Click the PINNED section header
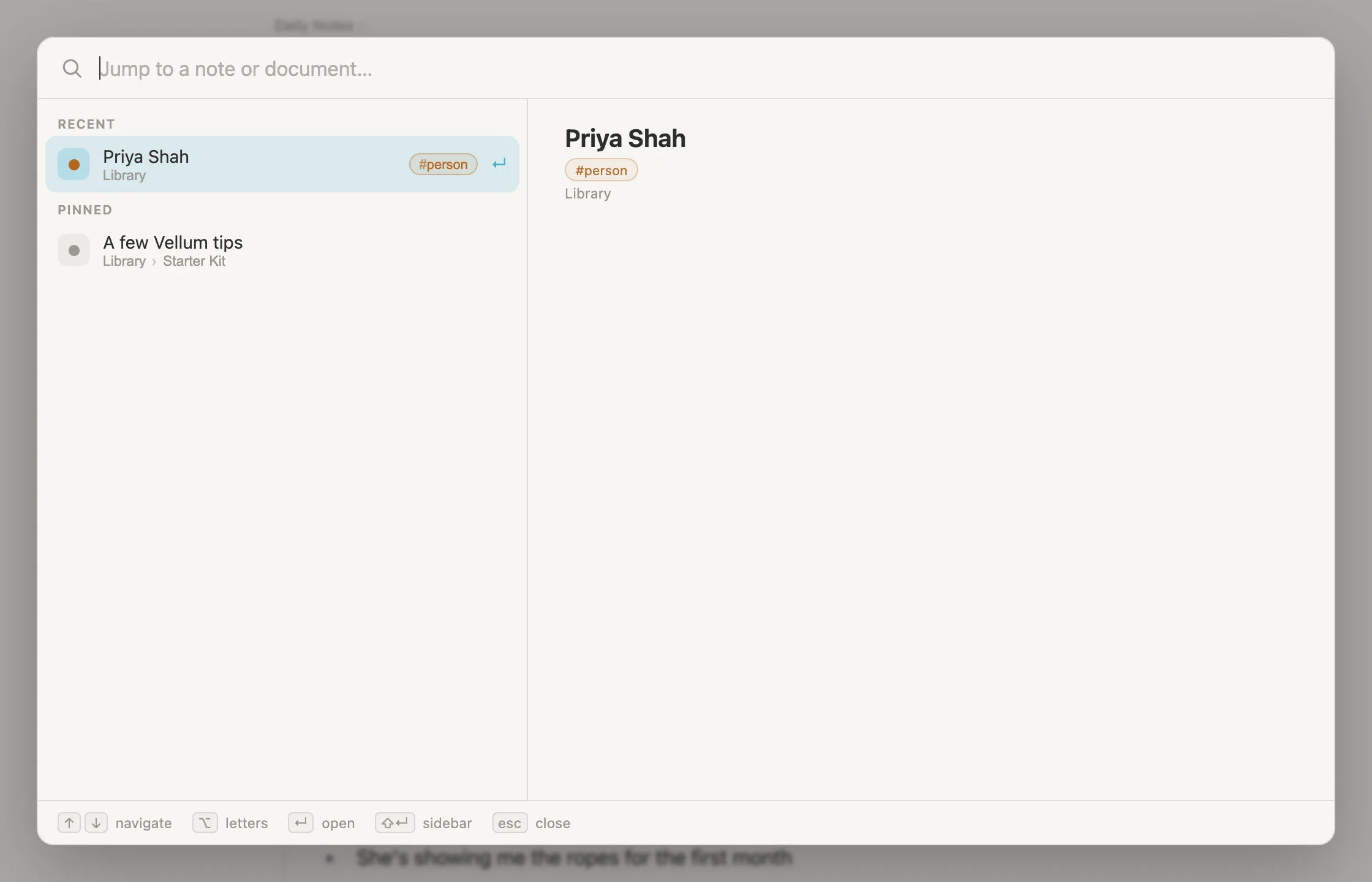 [85, 210]
